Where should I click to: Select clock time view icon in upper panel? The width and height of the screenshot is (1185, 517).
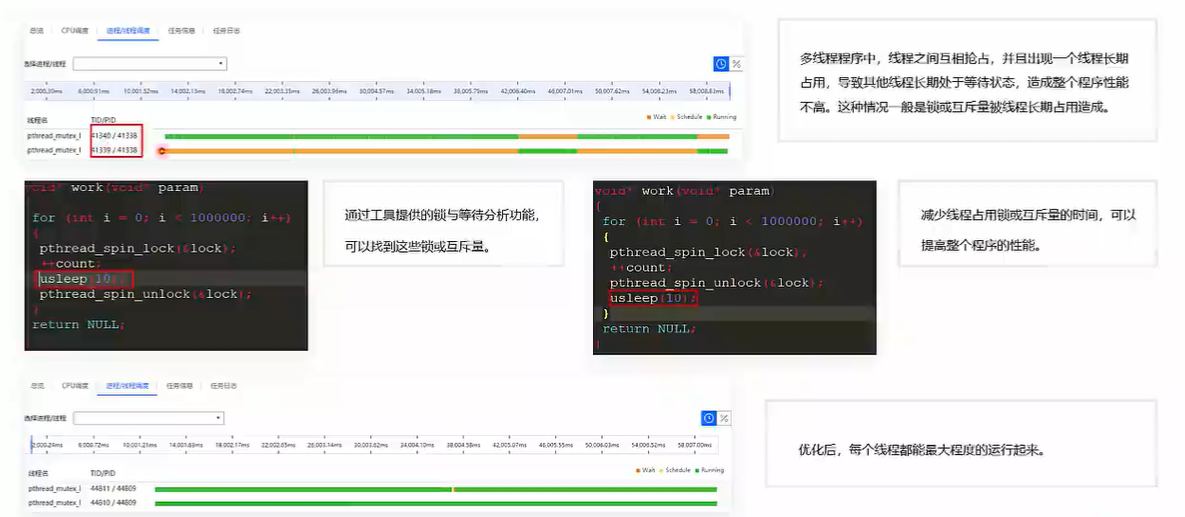(720, 64)
